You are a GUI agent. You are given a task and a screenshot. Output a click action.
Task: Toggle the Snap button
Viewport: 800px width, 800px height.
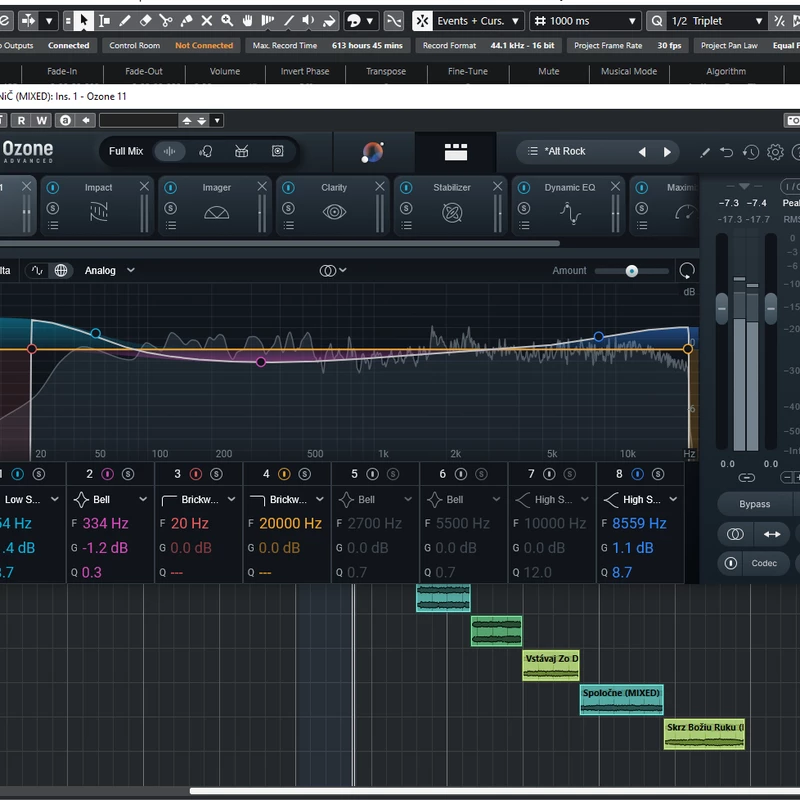point(422,21)
